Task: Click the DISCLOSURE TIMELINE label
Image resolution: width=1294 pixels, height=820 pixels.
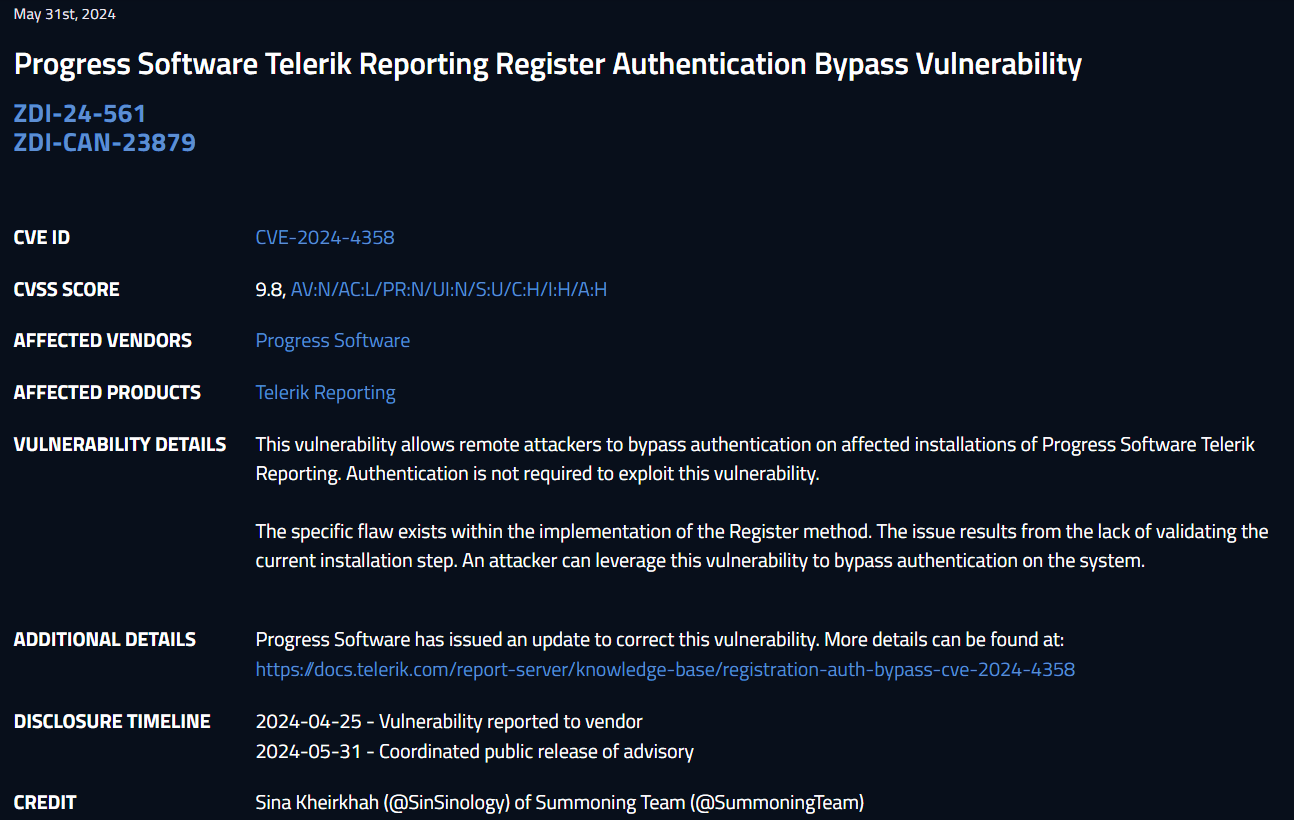Action: coord(112,722)
